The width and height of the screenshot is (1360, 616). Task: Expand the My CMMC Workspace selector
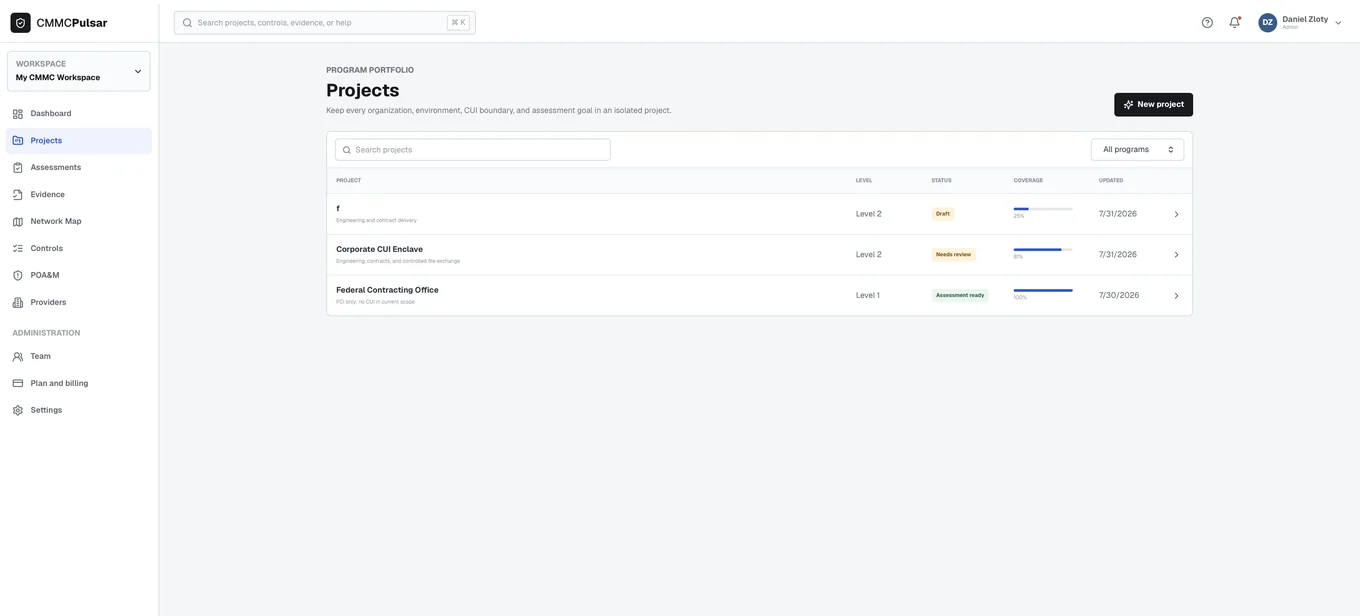pos(79,71)
